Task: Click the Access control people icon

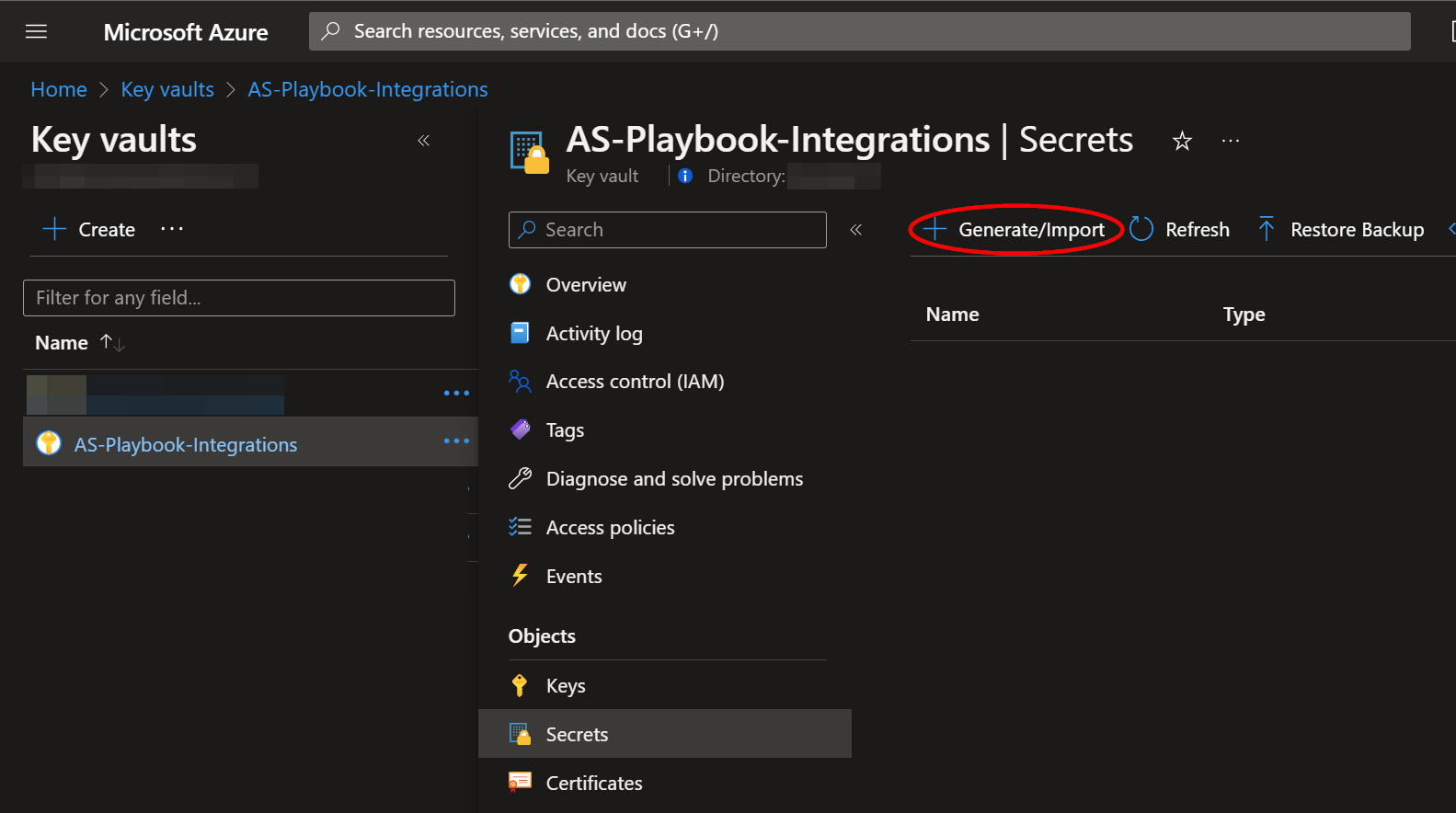Action: (x=520, y=381)
